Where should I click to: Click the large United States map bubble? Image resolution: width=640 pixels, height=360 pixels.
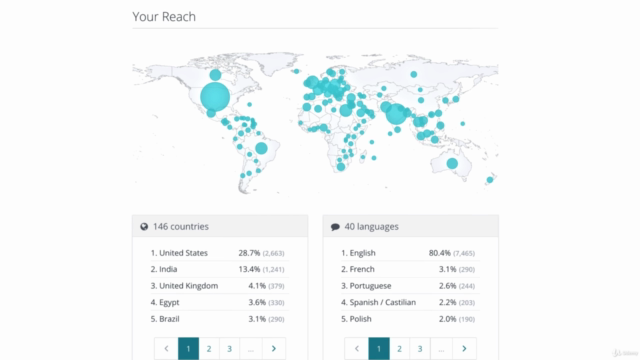(215, 97)
